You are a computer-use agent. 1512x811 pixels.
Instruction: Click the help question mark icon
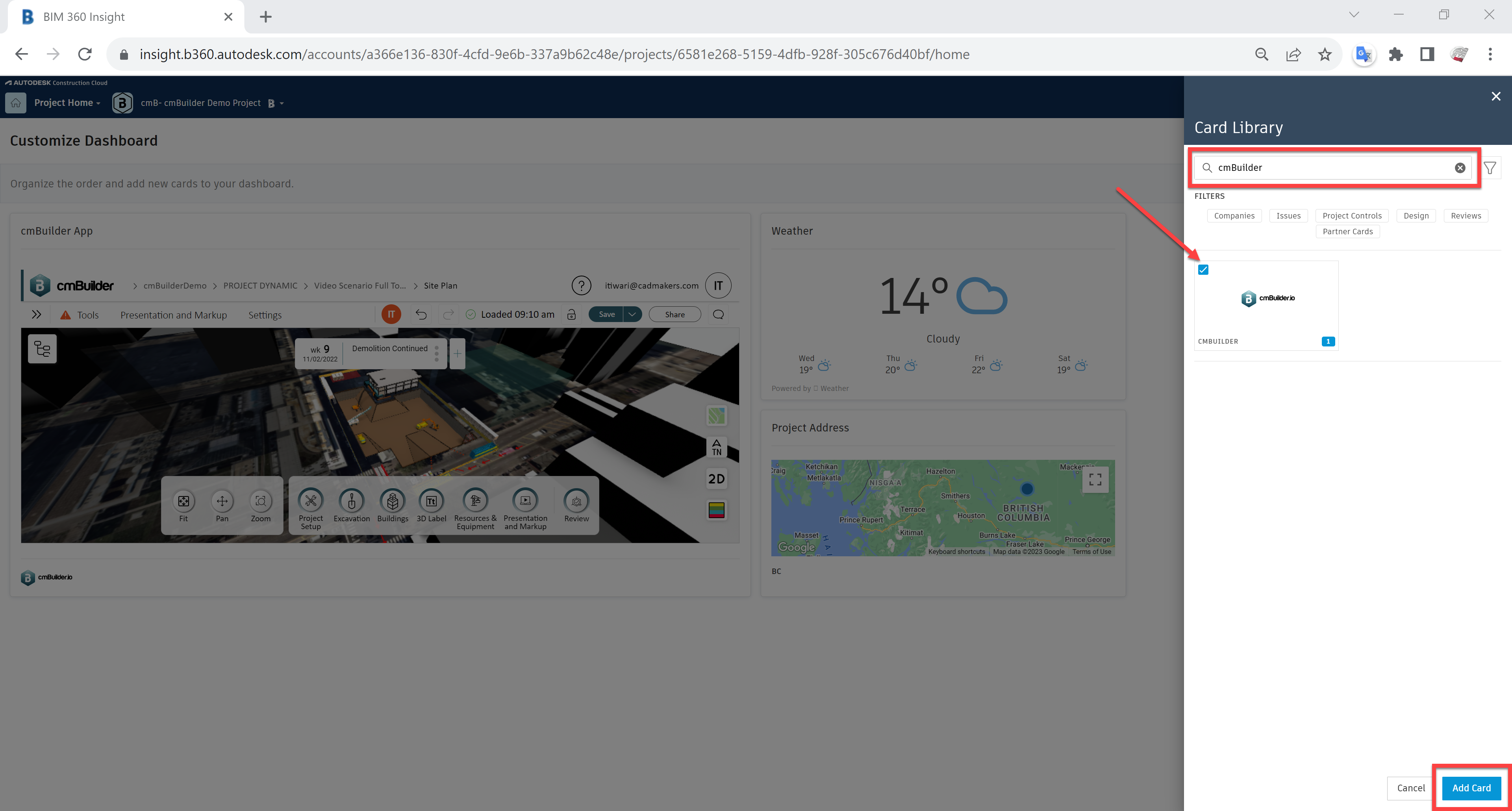click(x=580, y=286)
